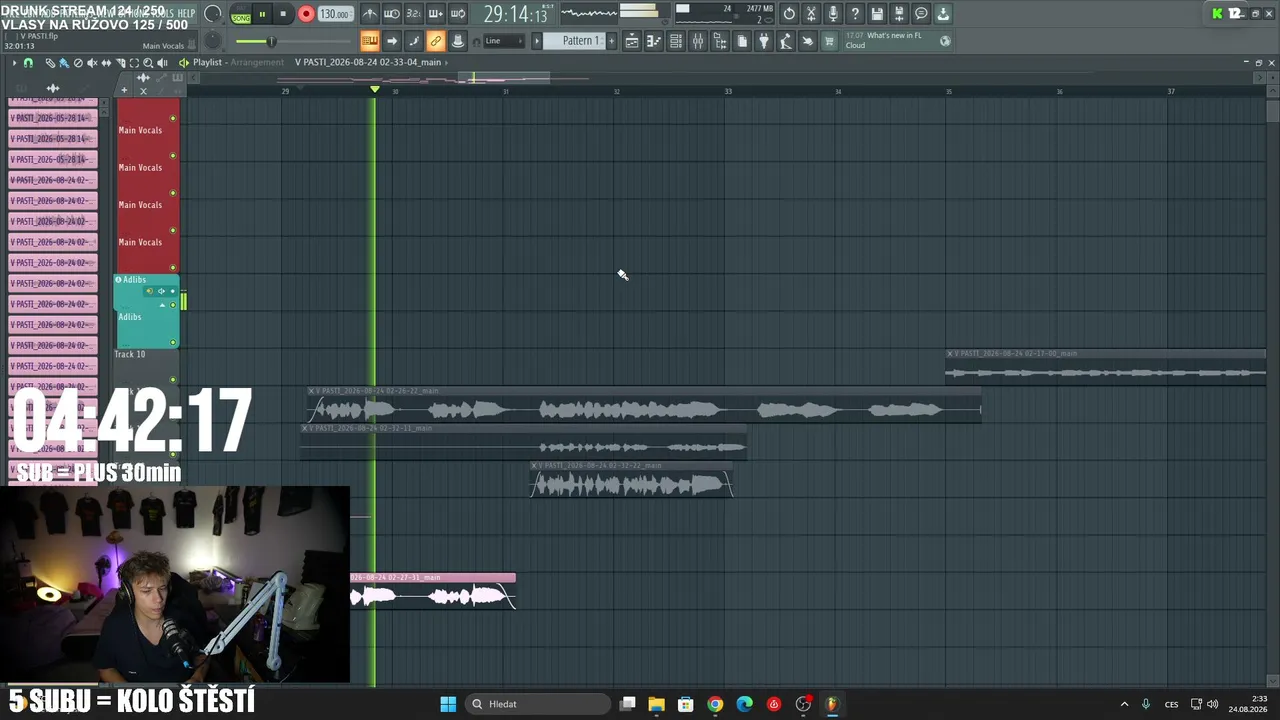The height and width of the screenshot is (720, 1280).
Task: Click the one-click audio recording microphone icon
Action: point(833,14)
